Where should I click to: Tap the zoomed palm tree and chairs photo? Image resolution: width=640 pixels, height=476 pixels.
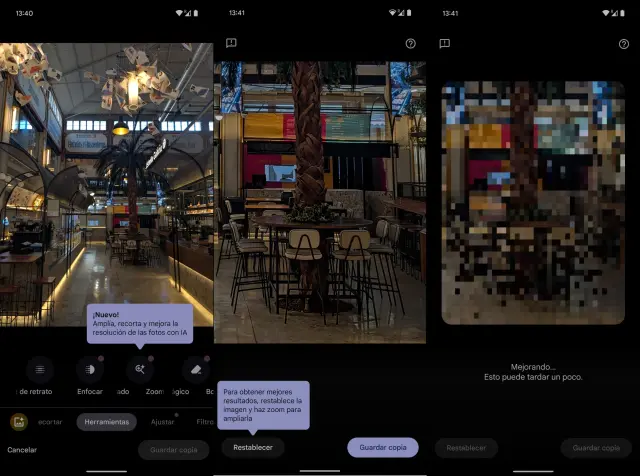pyautogui.click(x=320, y=202)
